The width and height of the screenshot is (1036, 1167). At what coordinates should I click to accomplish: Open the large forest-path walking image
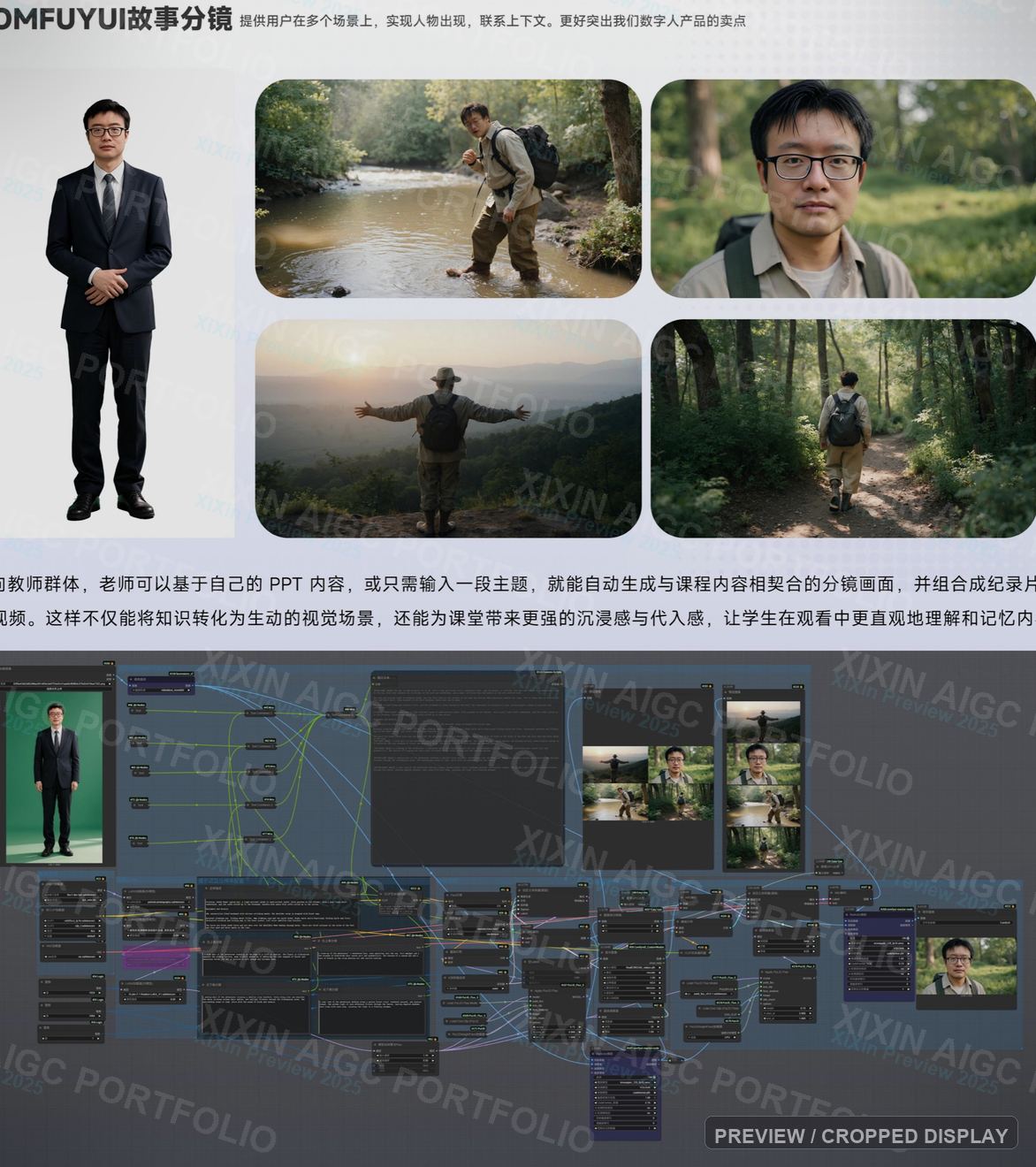tap(843, 428)
